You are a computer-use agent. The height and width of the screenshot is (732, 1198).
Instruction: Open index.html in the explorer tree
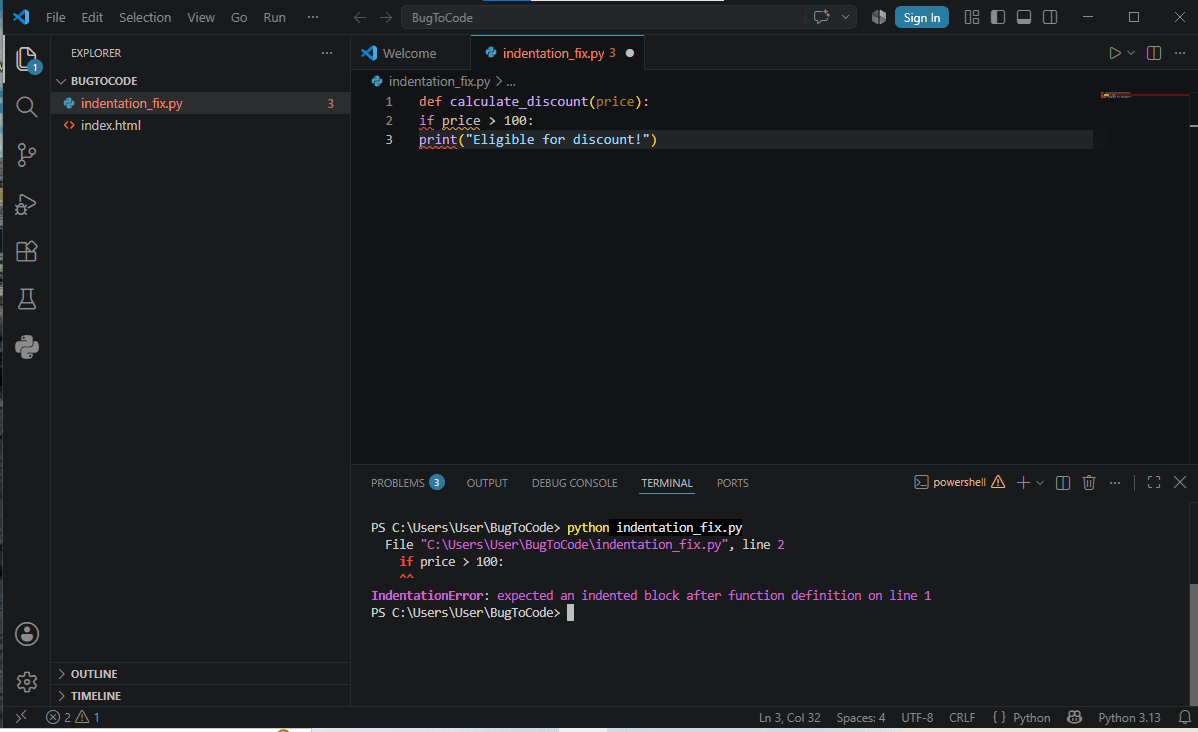200,125
